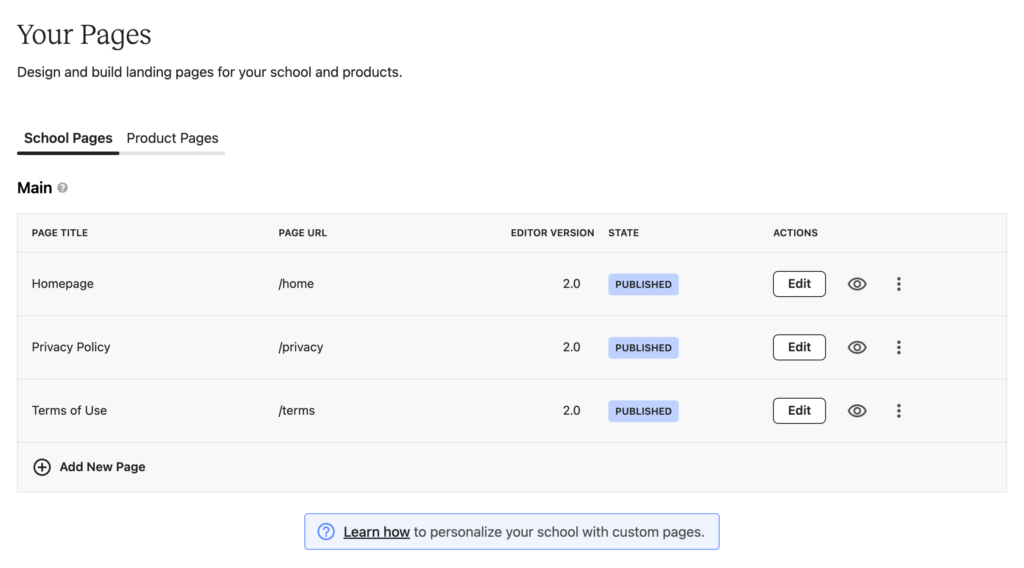Click the 2.0 editor version in Homepage row
The image size is (1024, 568).
point(571,284)
